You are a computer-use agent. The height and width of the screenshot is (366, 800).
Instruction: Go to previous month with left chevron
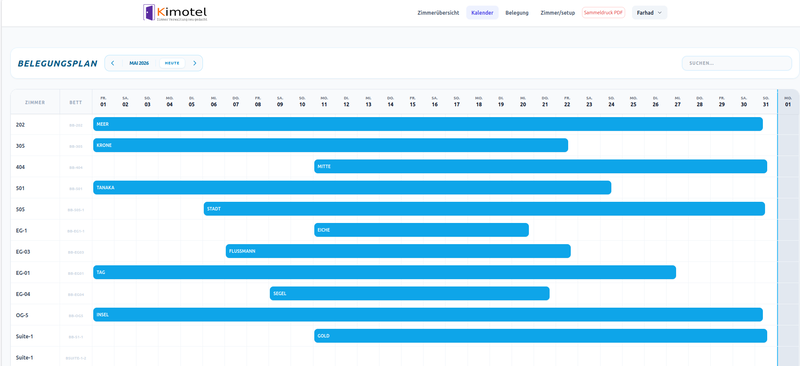pyautogui.click(x=112, y=63)
